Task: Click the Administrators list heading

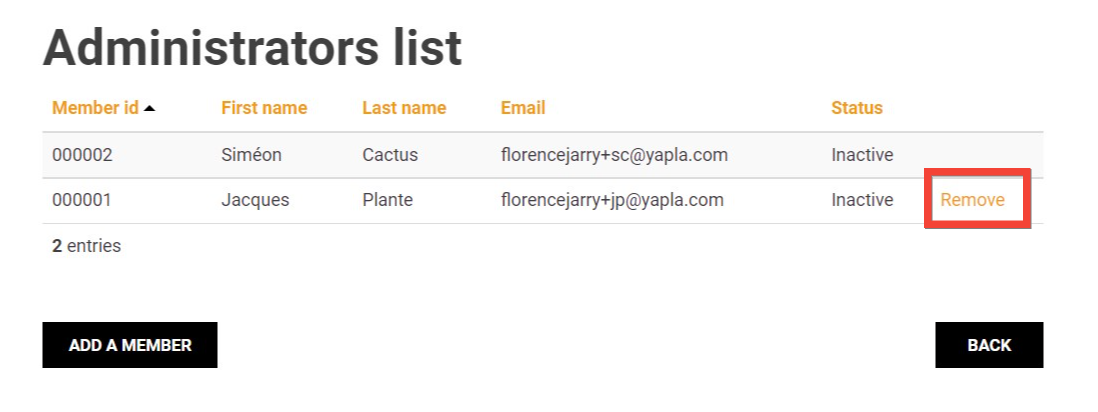Action: (252, 48)
